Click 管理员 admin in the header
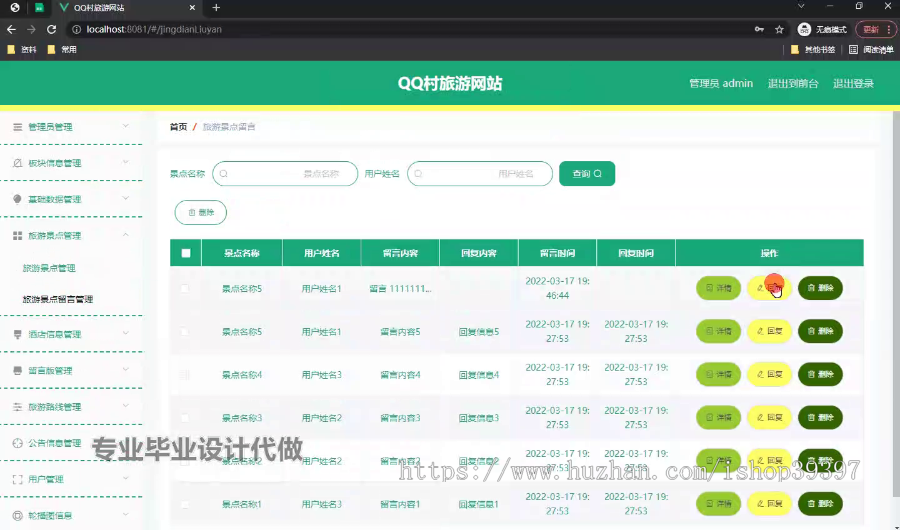The width and height of the screenshot is (900, 530). point(721,84)
